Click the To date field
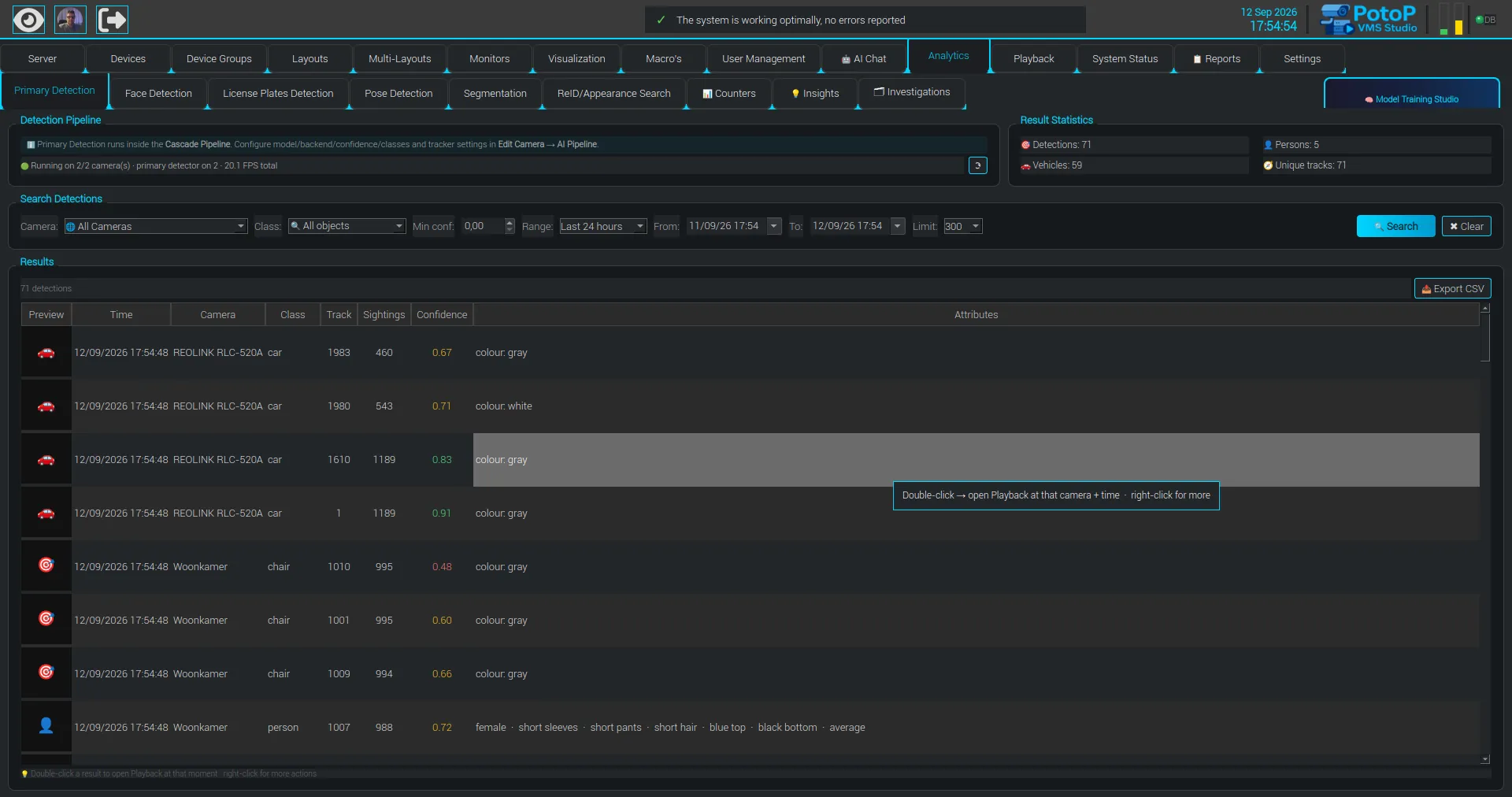Image resolution: width=1512 pixels, height=797 pixels. point(850,226)
